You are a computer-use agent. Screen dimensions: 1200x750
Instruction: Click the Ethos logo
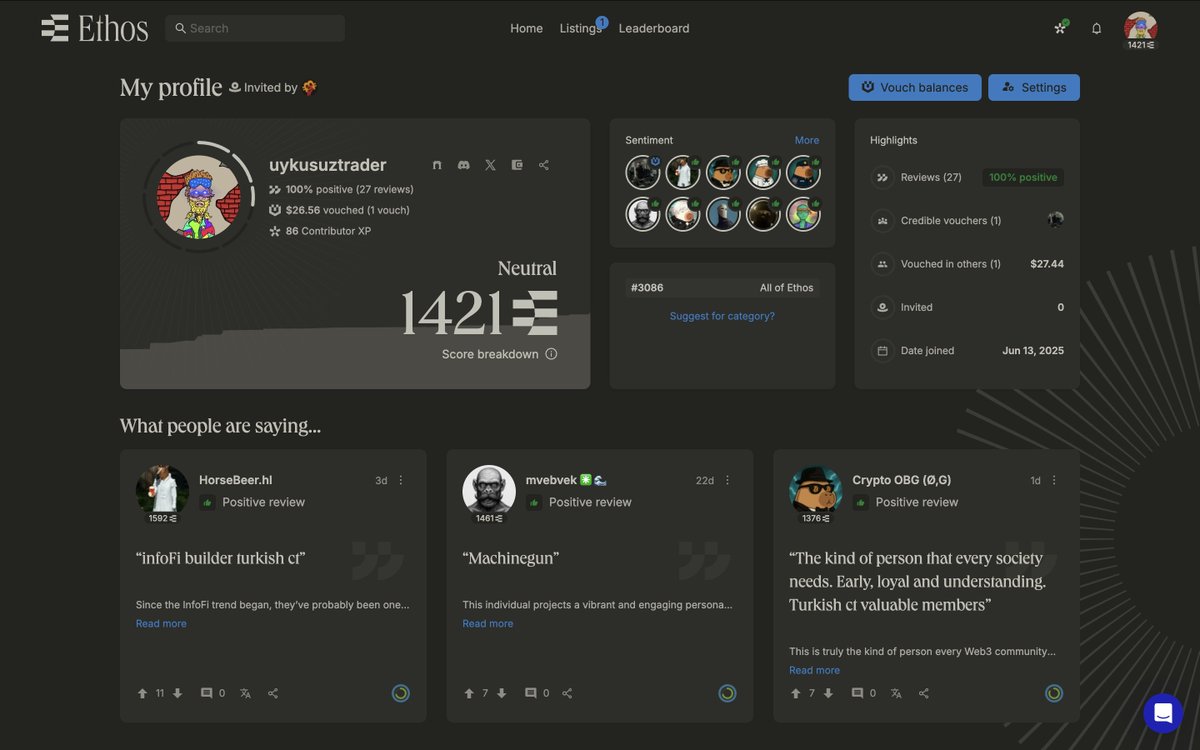[x=94, y=28]
